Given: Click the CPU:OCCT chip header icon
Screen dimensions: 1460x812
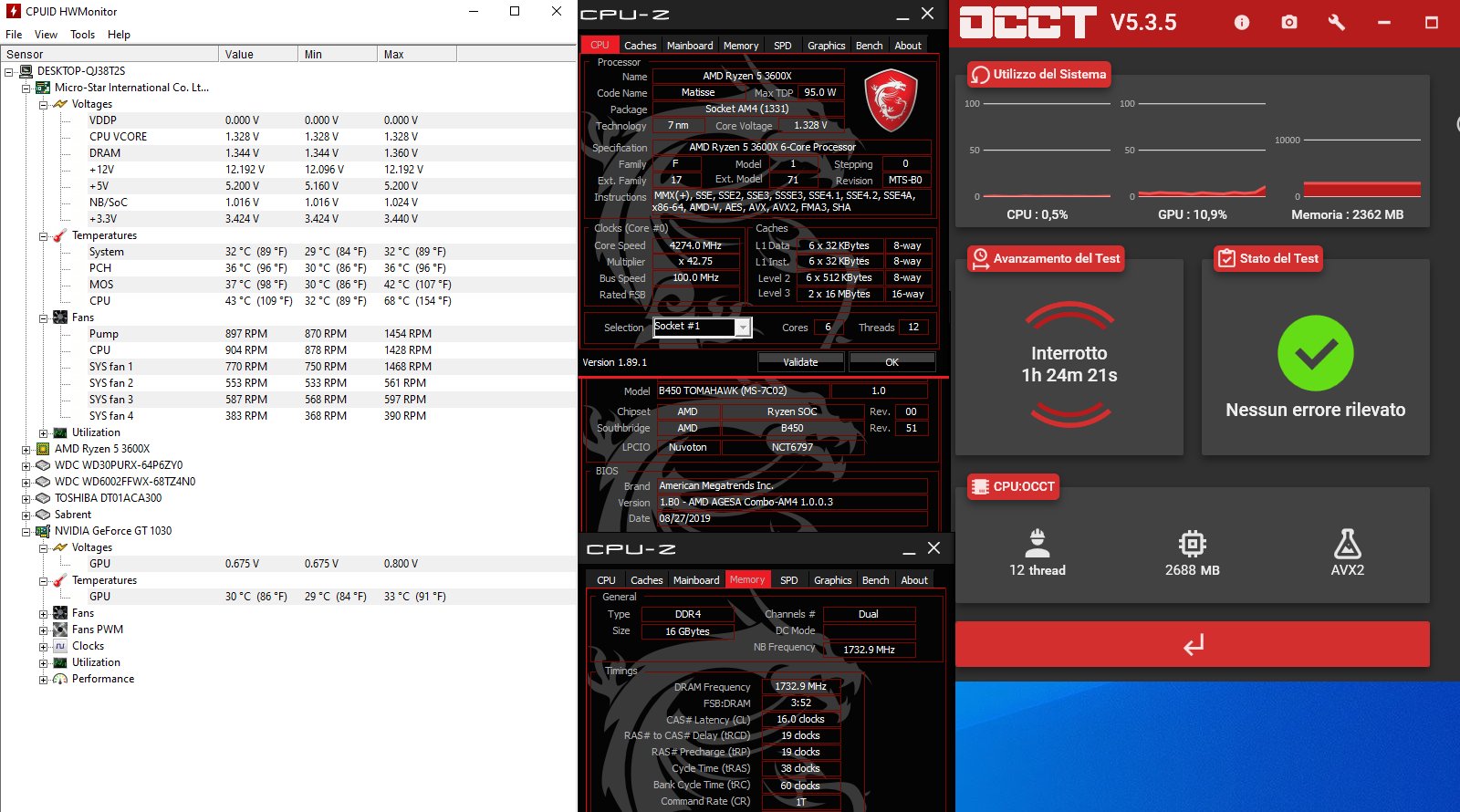Looking at the screenshot, I should pyautogui.click(x=980, y=486).
